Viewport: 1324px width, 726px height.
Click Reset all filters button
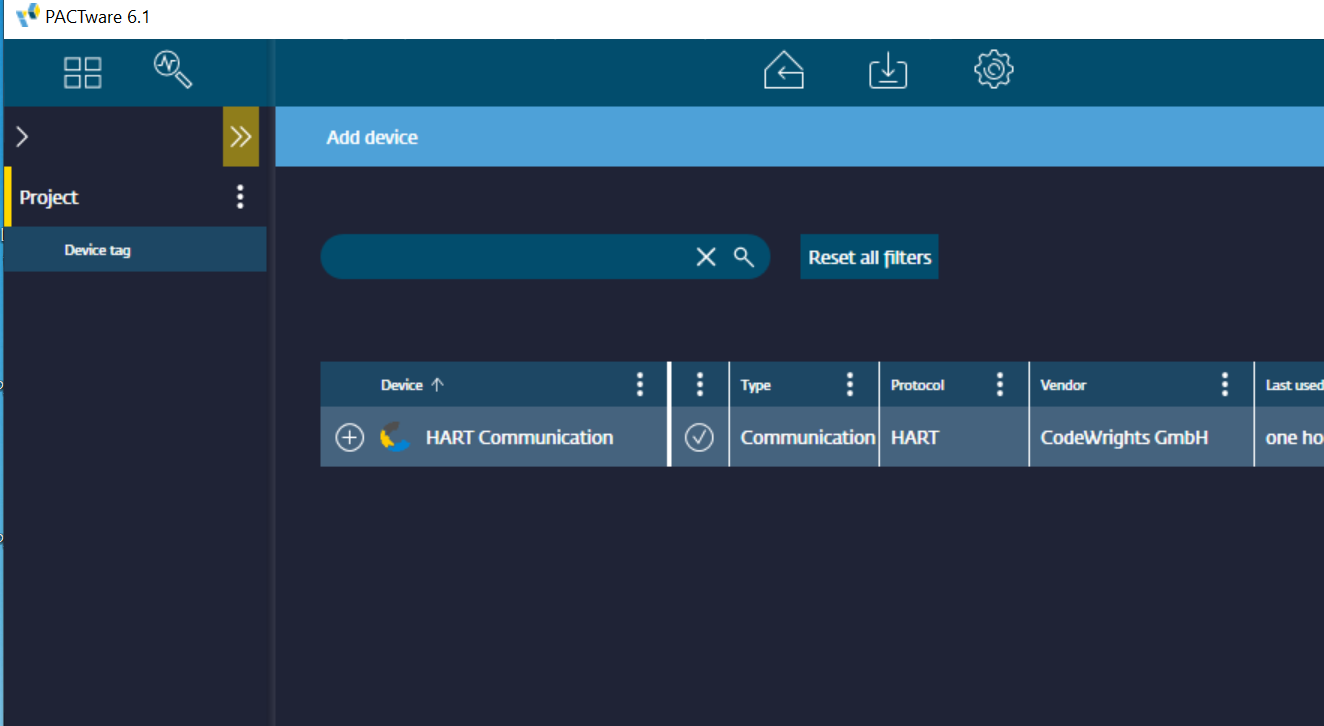pos(870,257)
